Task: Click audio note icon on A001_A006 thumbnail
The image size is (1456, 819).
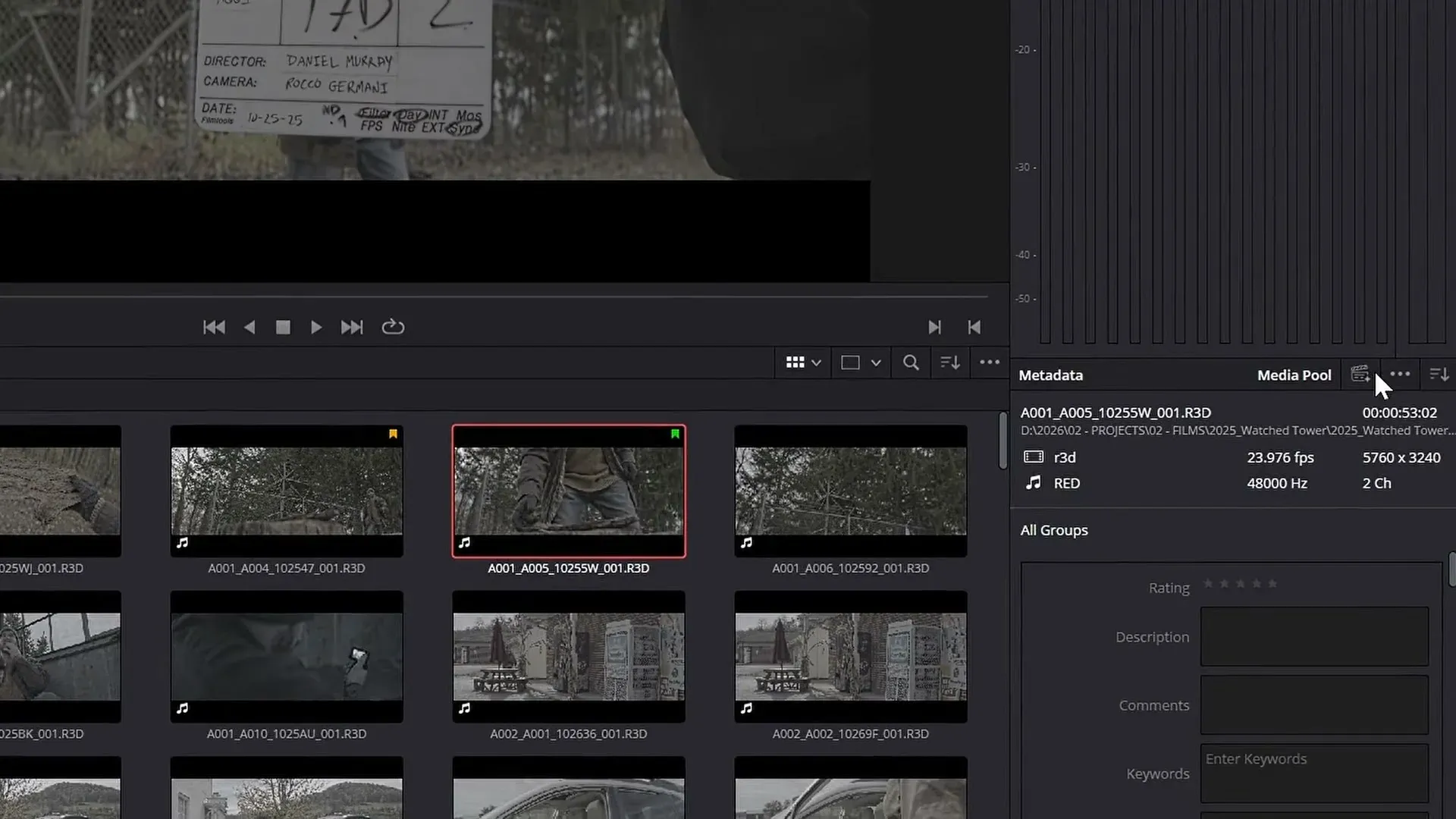Action: [746, 543]
